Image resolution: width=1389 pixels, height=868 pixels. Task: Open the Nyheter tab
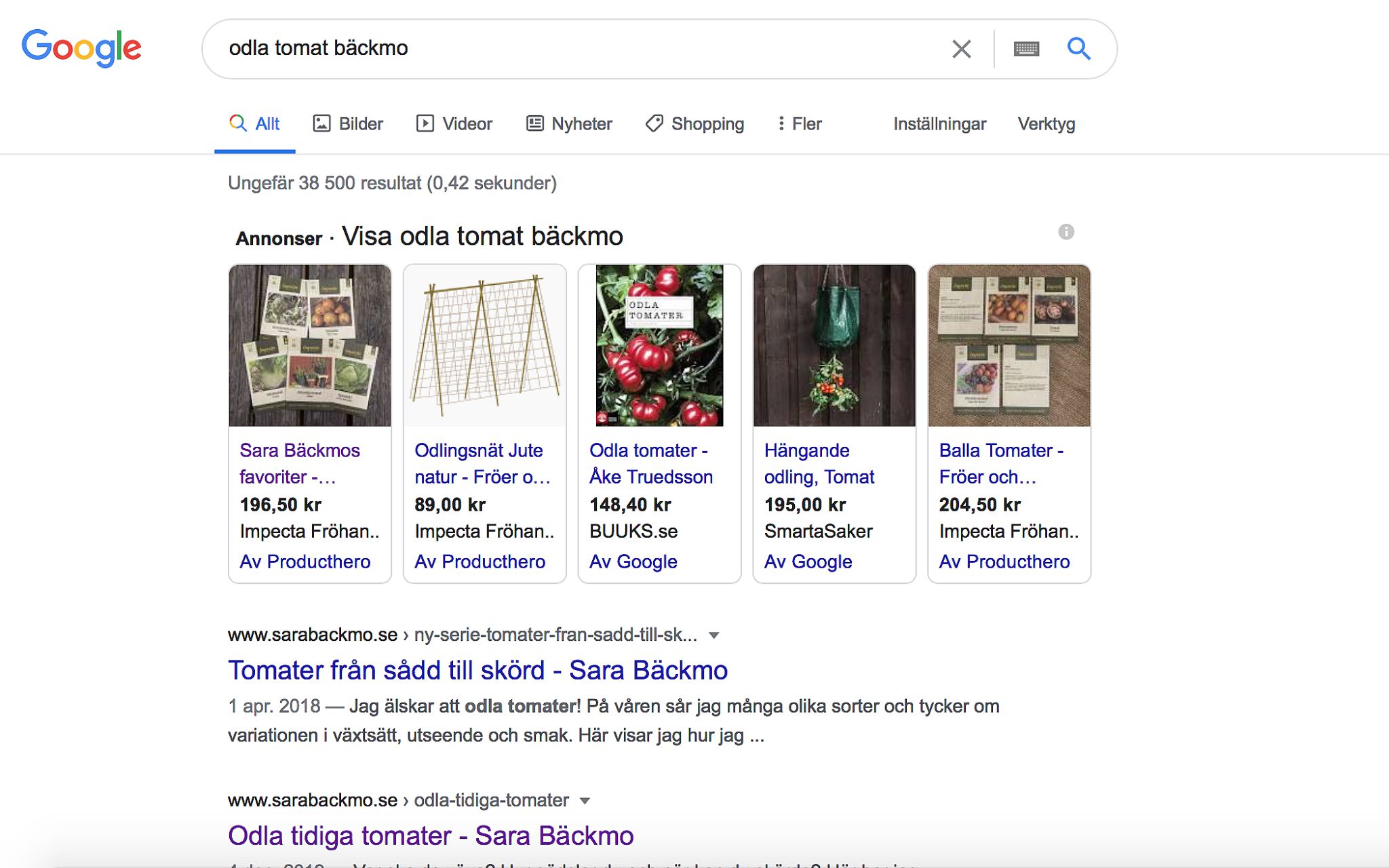(x=569, y=124)
